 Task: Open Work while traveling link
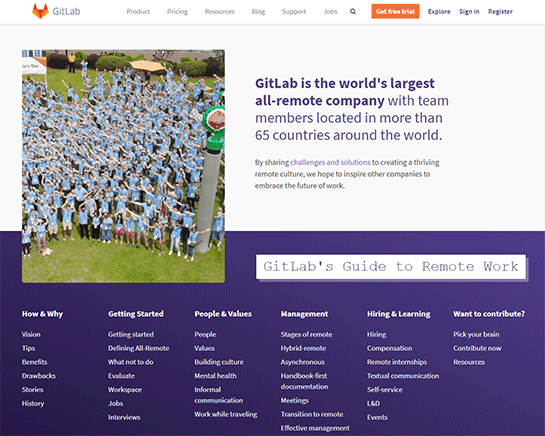pos(226,414)
